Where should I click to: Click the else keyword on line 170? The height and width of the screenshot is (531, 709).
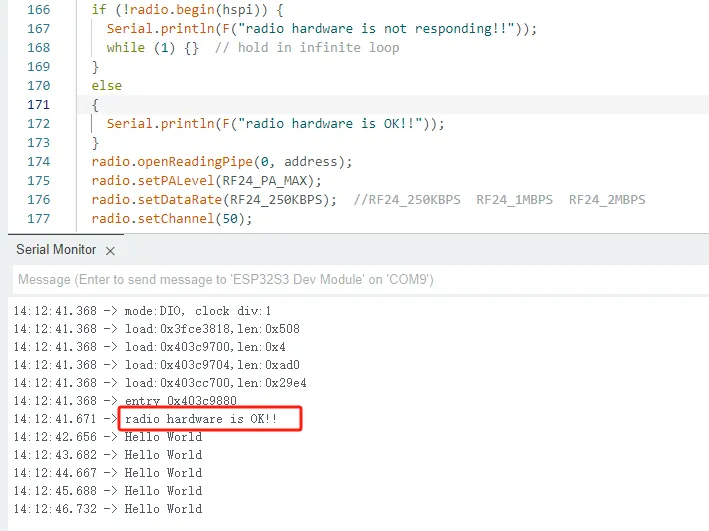[x=106, y=85]
